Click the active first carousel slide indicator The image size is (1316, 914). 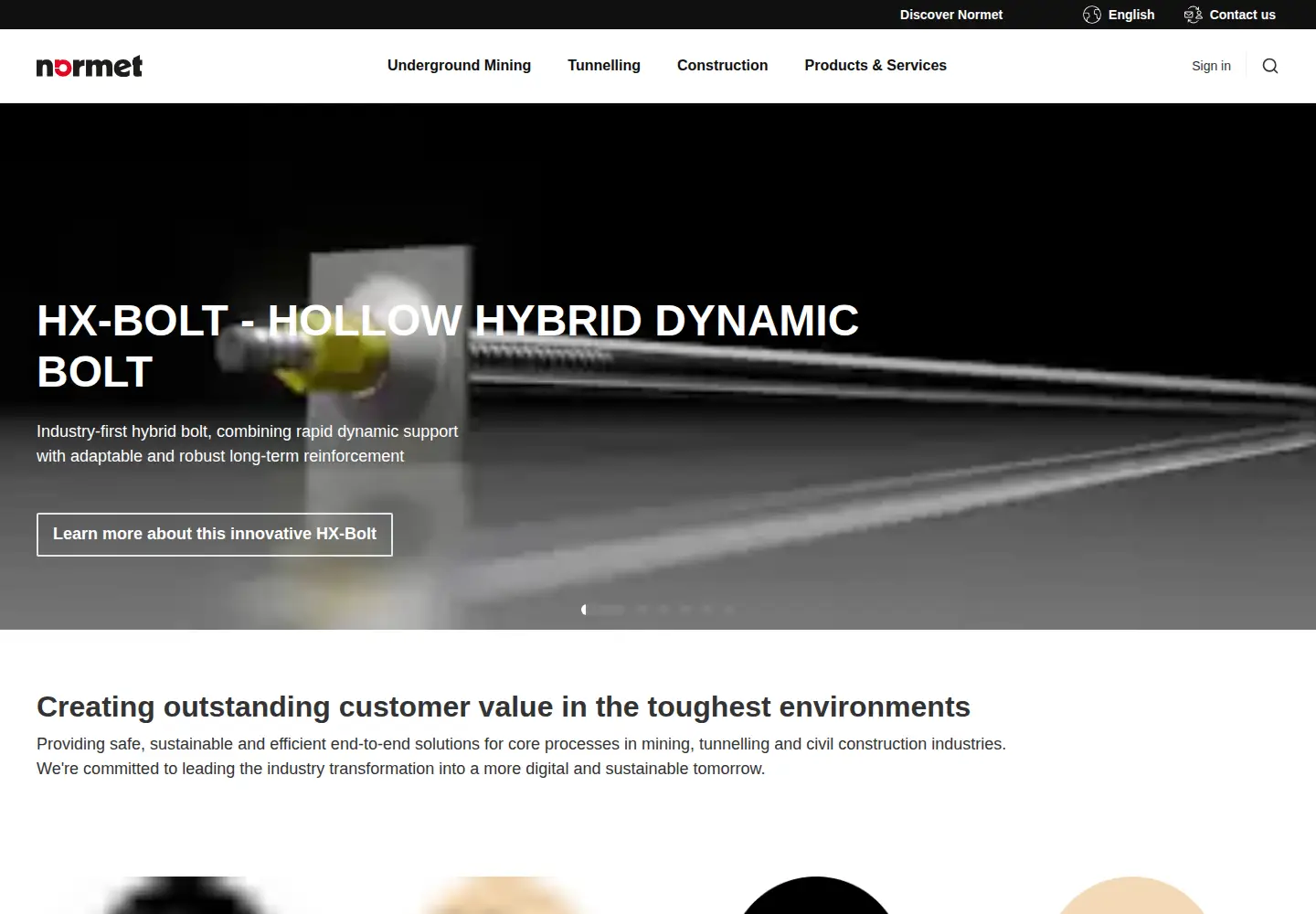(603, 610)
